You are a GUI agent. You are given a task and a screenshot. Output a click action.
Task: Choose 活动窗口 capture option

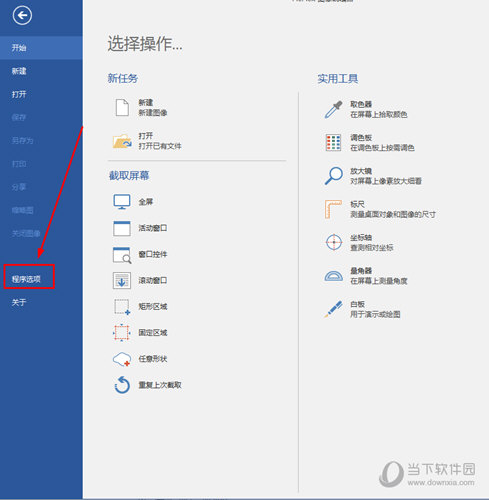153,228
